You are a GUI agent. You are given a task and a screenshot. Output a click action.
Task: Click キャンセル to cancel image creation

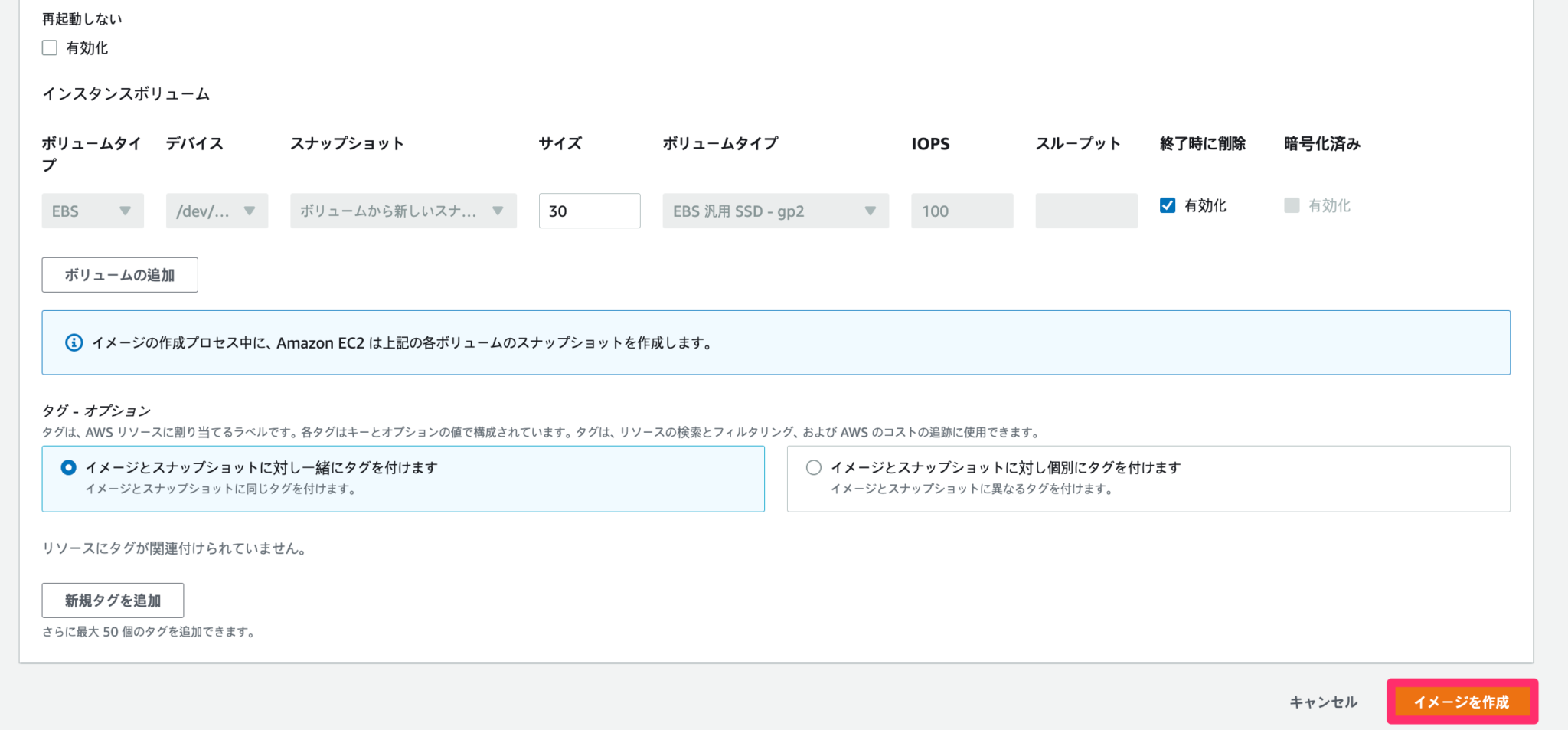pyautogui.click(x=1322, y=701)
